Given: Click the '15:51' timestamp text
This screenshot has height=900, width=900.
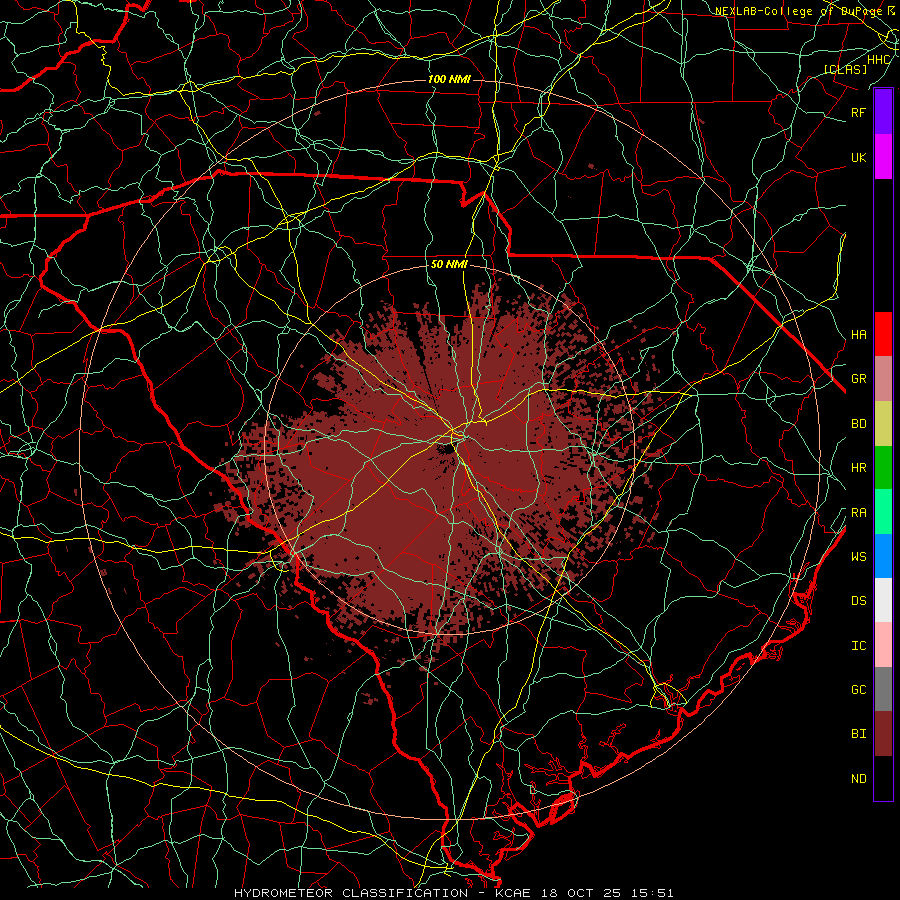Looking at the screenshot, I should pos(653,893).
